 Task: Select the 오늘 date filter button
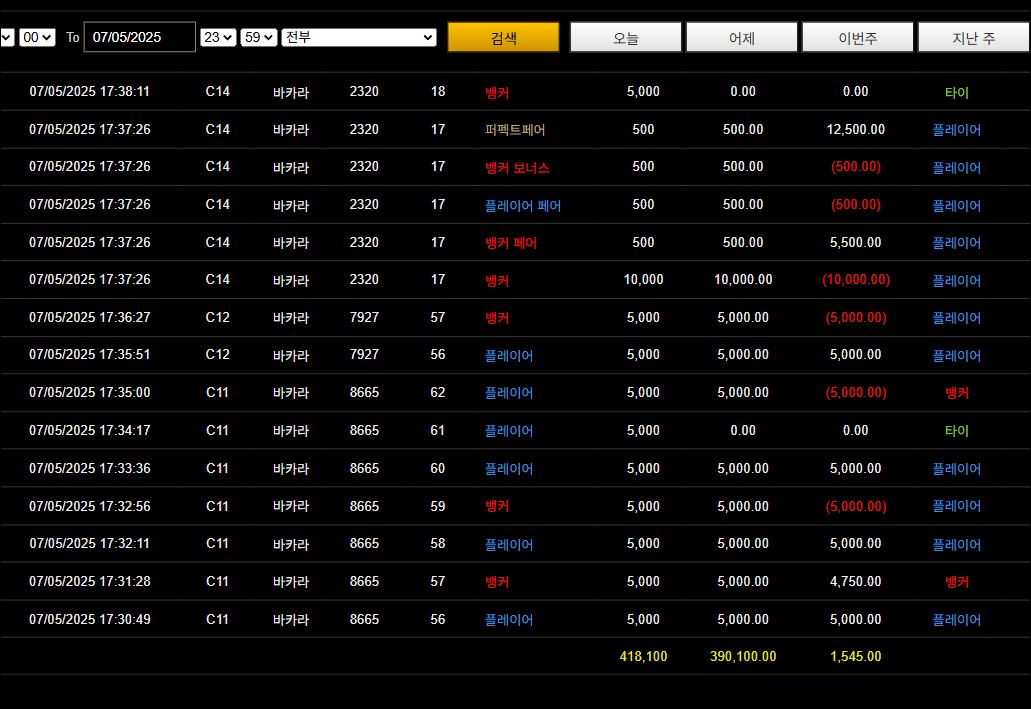(625, 37)
